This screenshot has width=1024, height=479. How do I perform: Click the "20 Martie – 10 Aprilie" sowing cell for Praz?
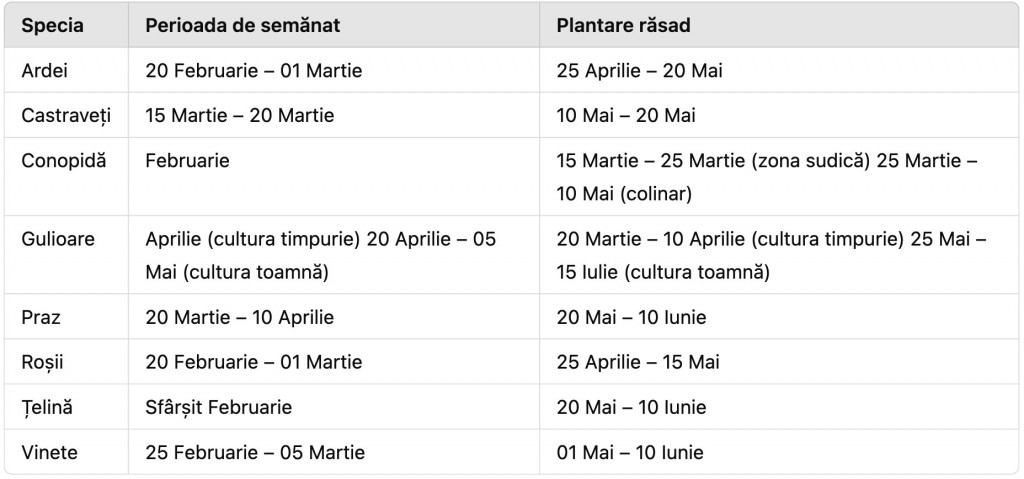click(x=240, y=317)
